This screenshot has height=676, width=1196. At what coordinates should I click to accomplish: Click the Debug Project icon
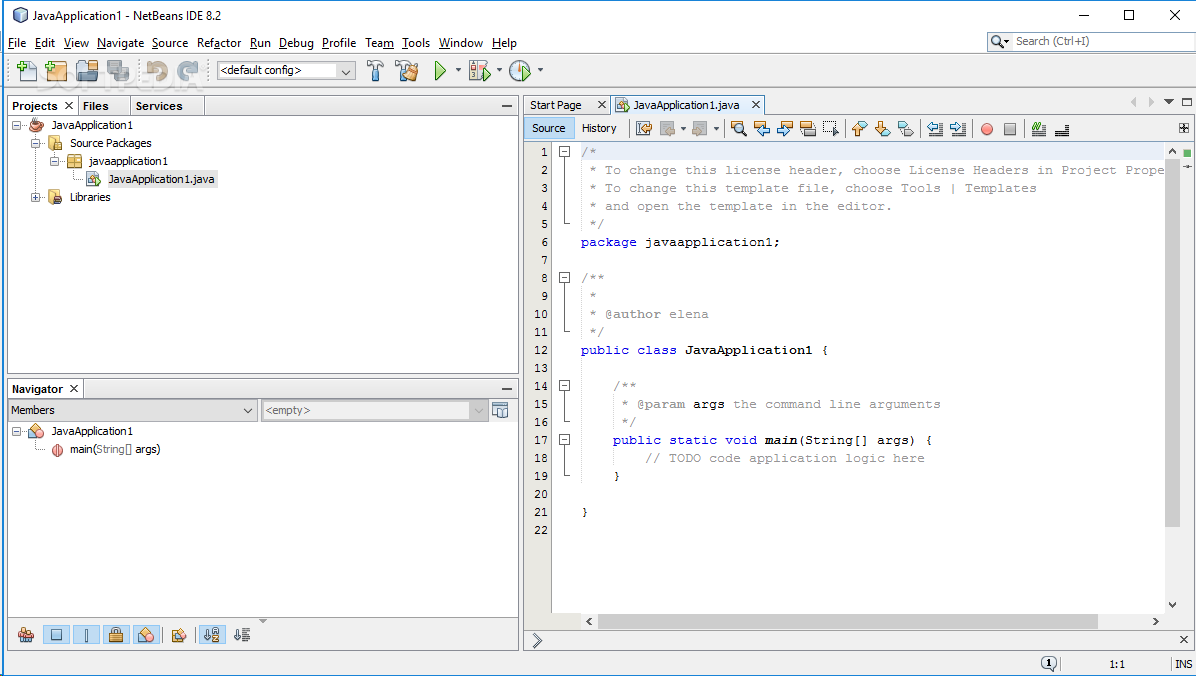(x=480, y=70)
